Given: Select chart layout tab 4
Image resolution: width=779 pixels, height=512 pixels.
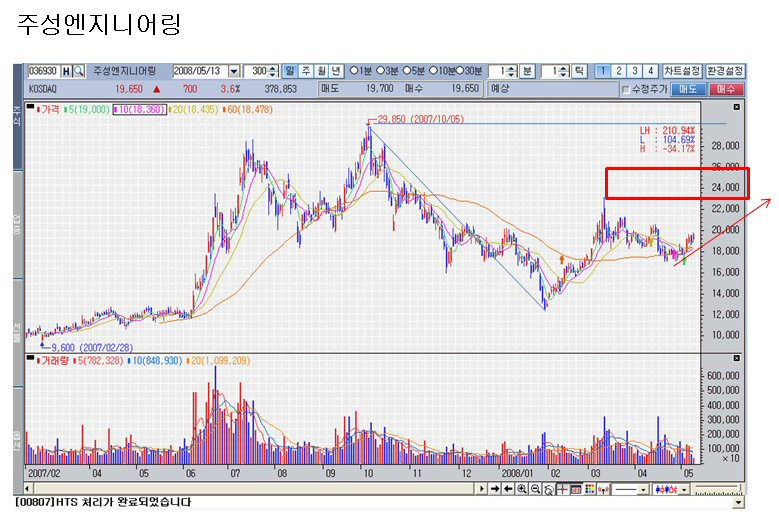Looking at the screenshot, I should 650,71.
